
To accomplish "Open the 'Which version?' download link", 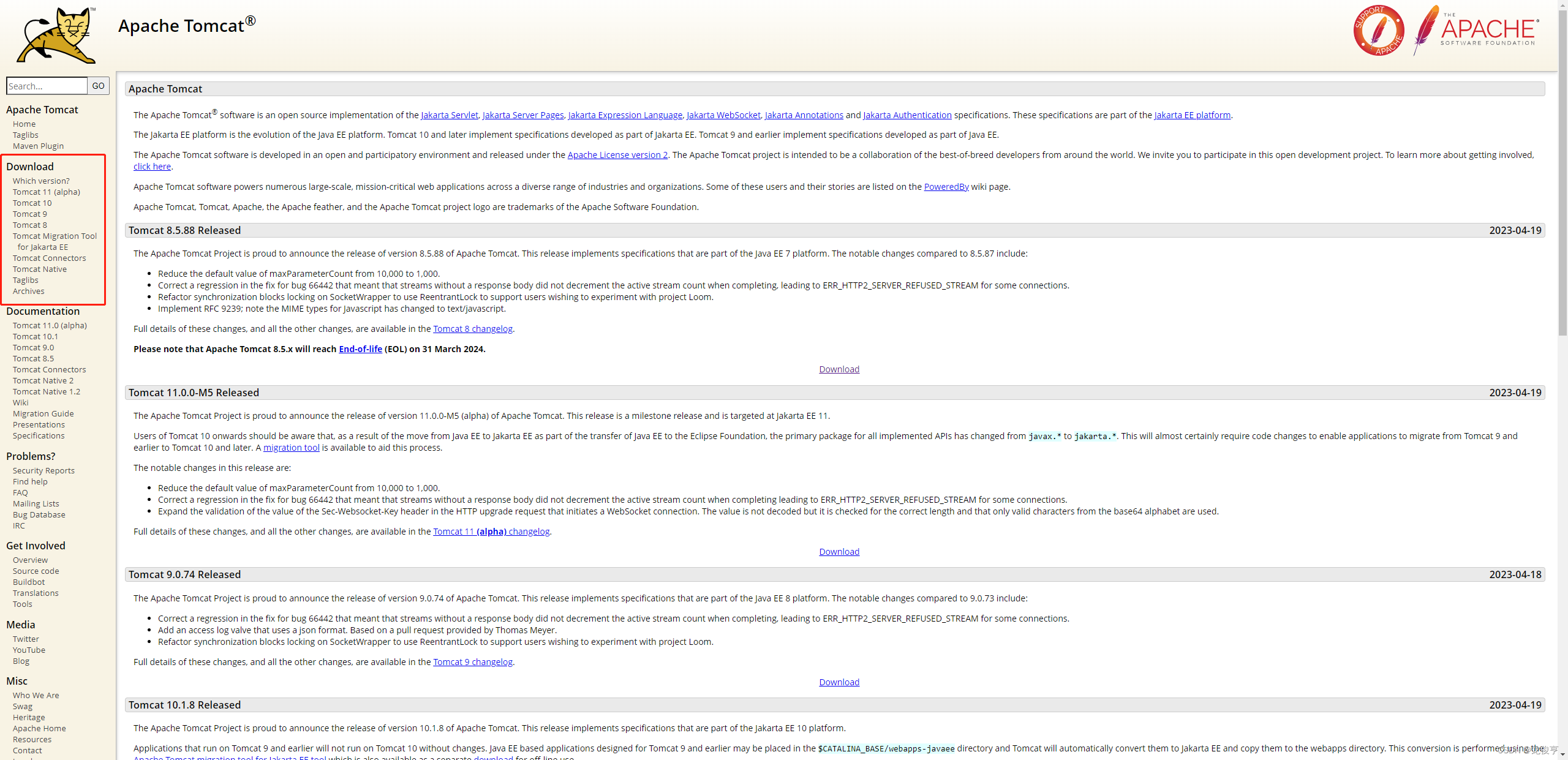I will [x=41, y=181].
